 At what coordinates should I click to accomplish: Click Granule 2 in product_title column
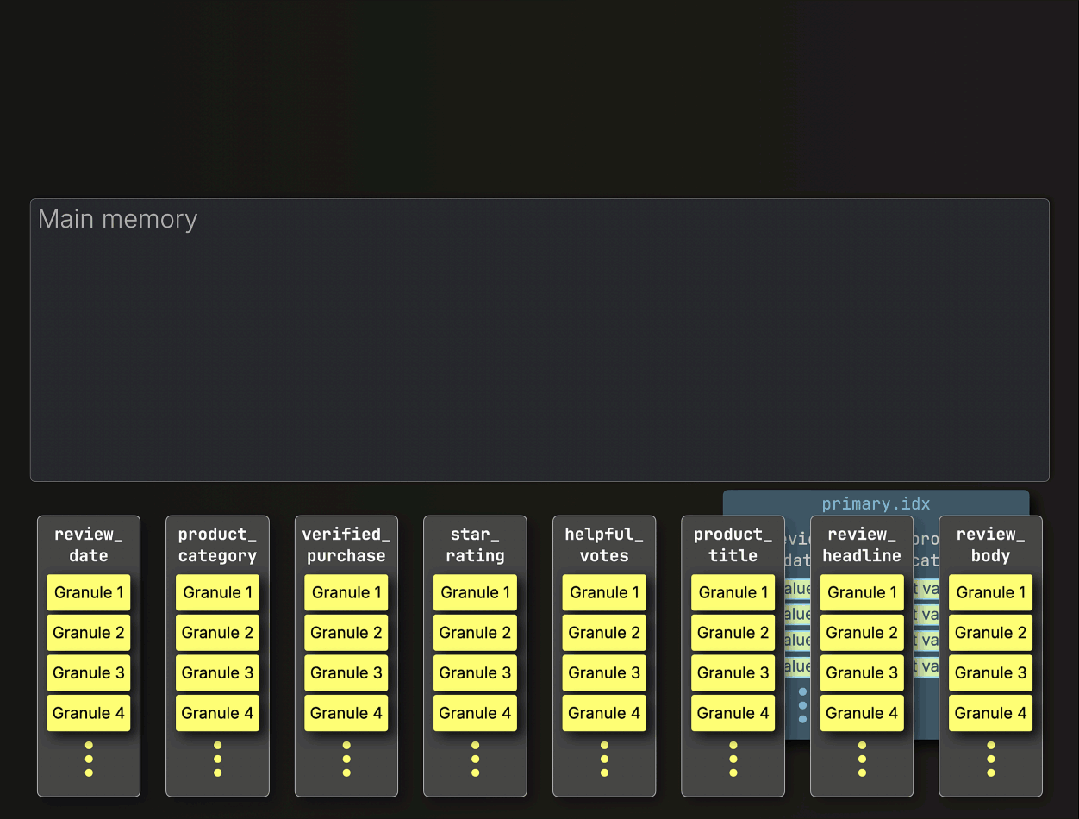pyautogui.click(x=733, y=632)
